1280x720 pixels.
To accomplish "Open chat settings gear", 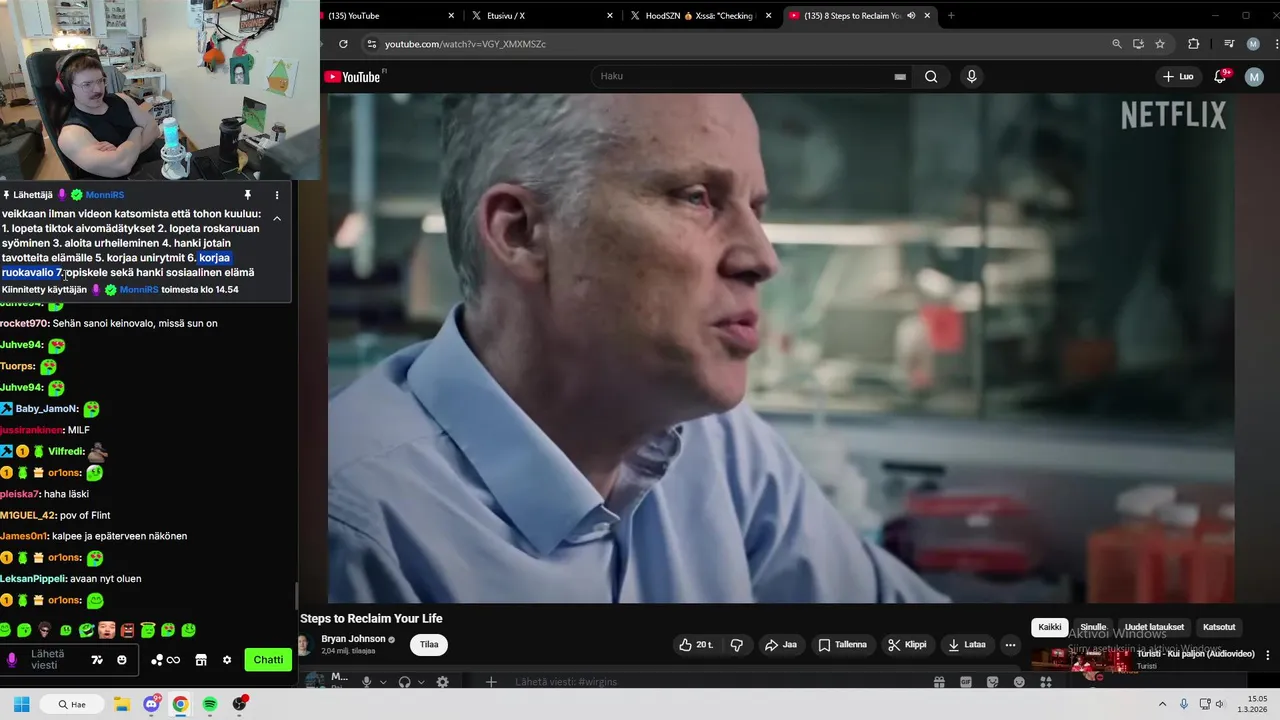I will (227, 660).
